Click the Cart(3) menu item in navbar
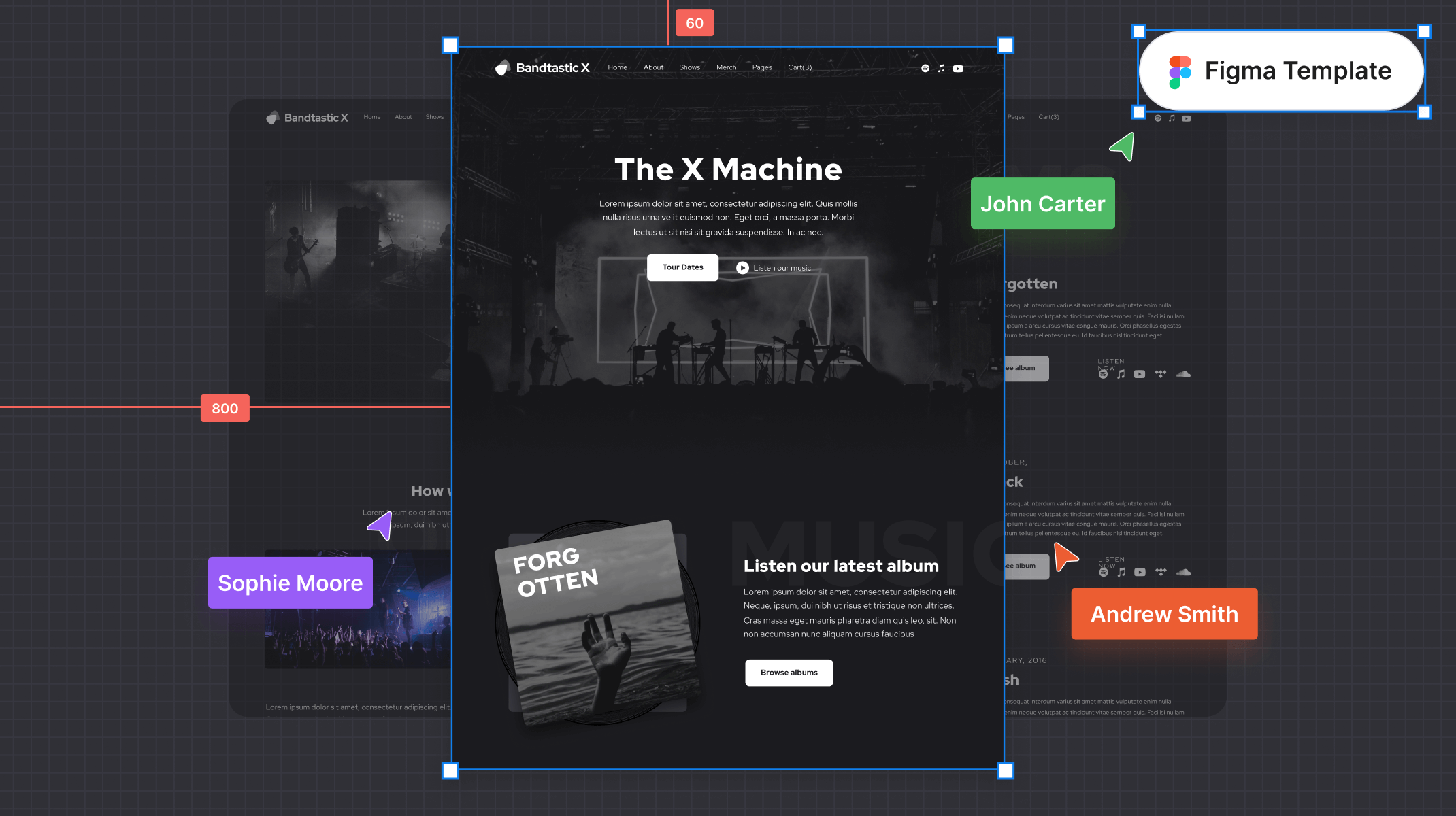 (800, 67)
